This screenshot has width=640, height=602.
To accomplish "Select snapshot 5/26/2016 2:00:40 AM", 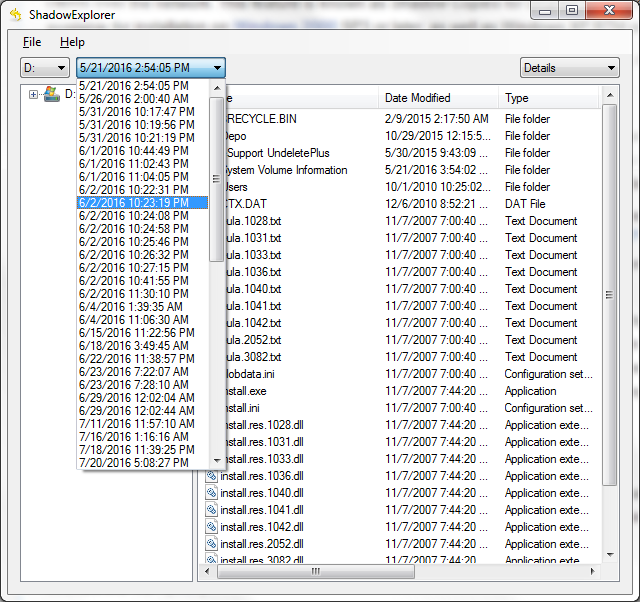I will click(x=142, y=99).
